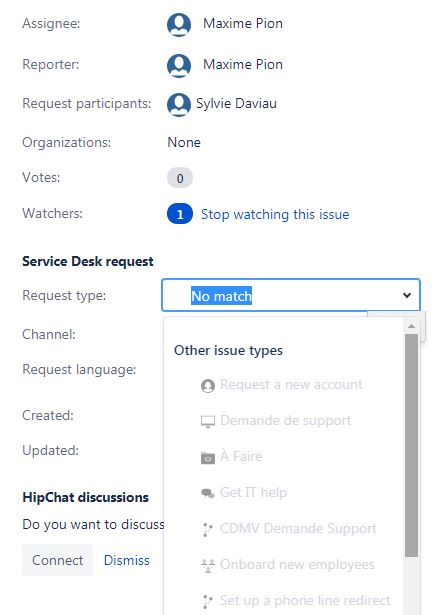Click the monitor icon beside Demande de support

[x=207, y=422]
